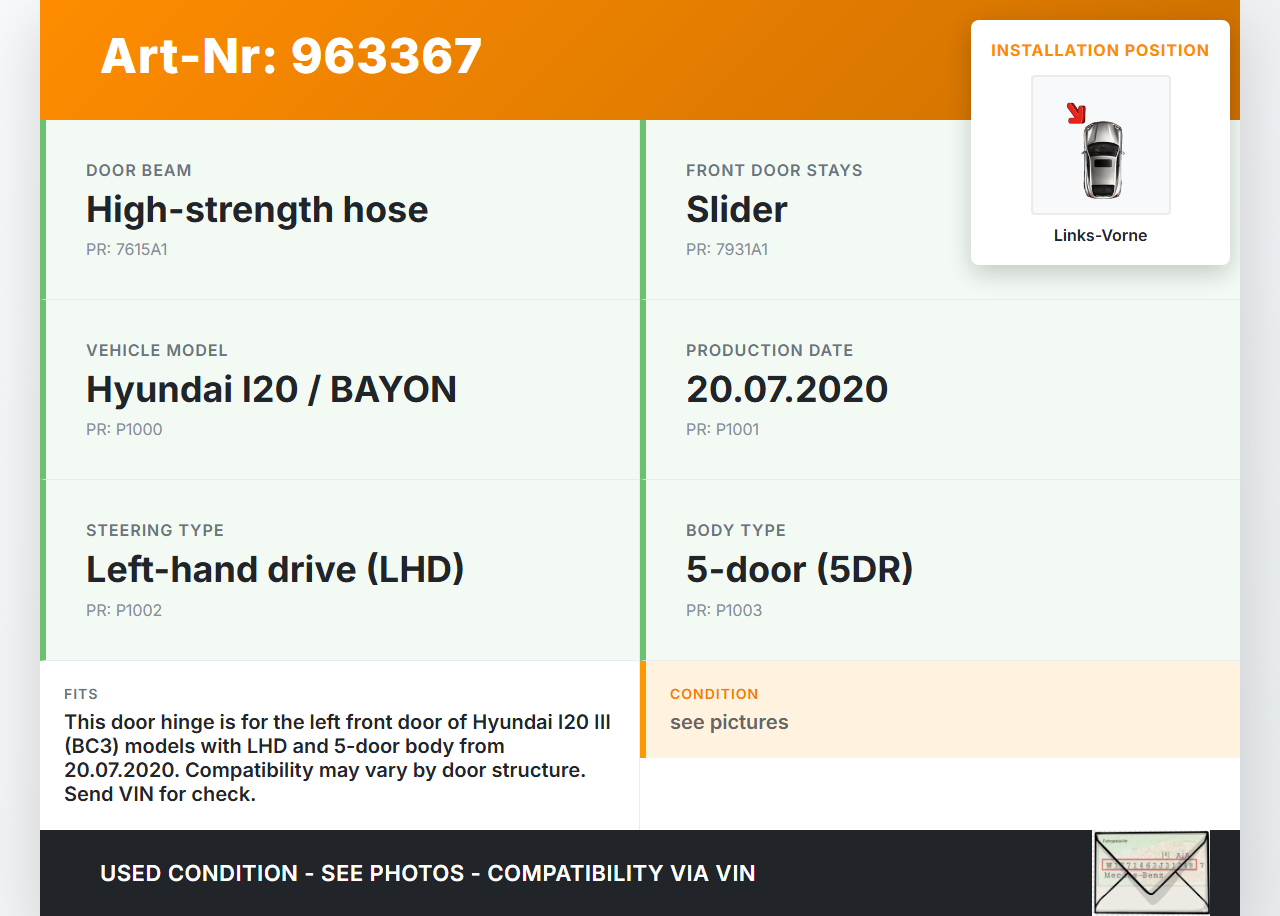Click the car installation position image
1280x916 pixels.
1101,146
